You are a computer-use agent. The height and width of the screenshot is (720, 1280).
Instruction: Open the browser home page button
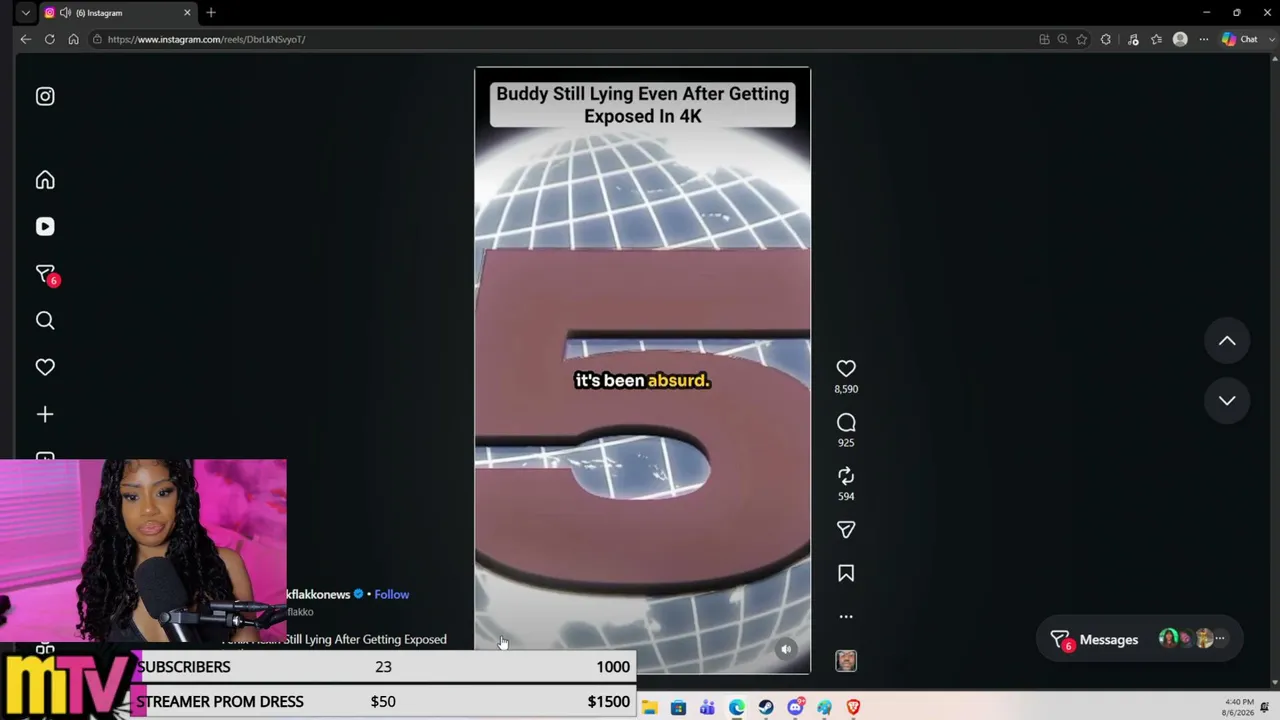73,39
